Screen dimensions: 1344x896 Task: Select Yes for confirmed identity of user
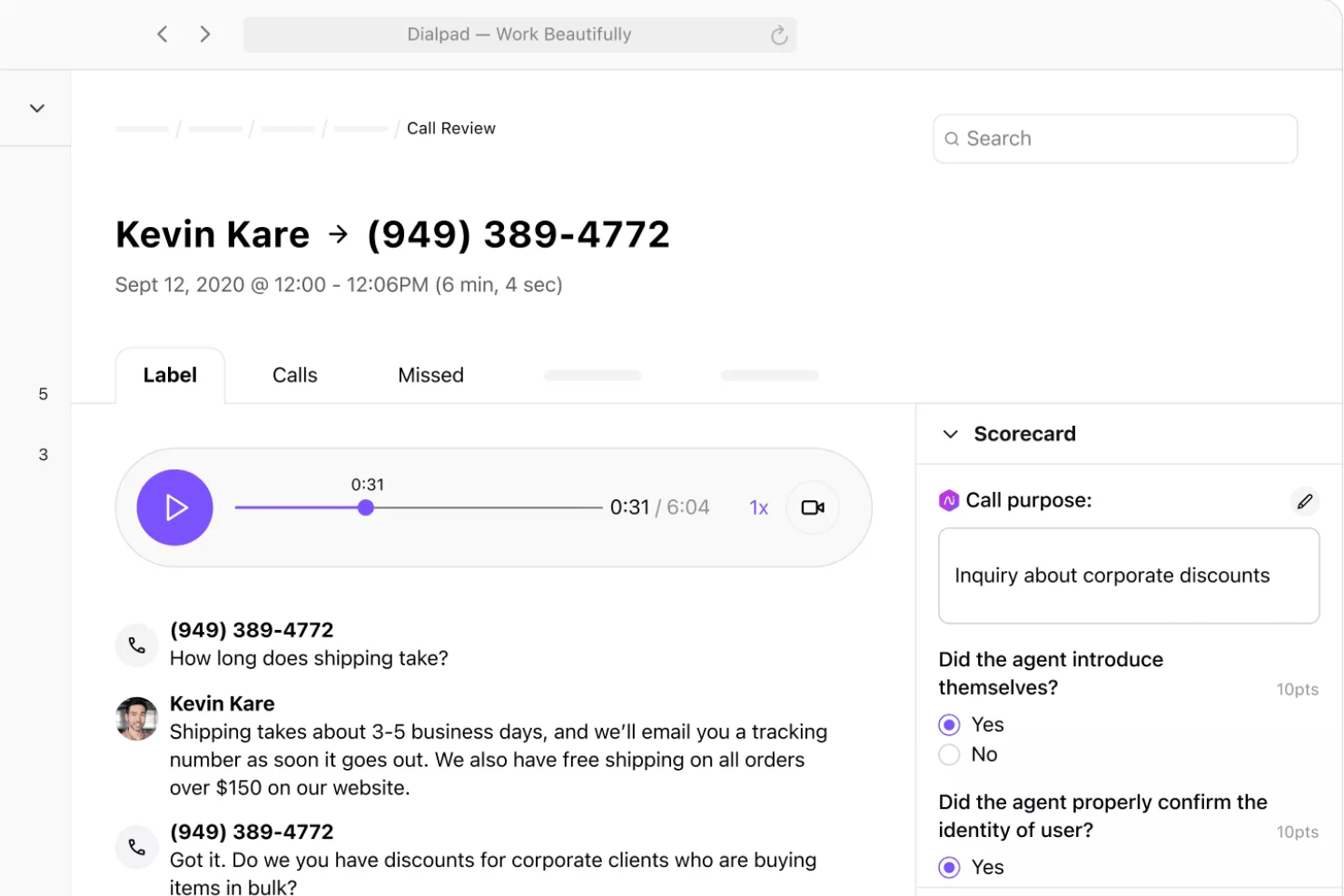point(949,867)
